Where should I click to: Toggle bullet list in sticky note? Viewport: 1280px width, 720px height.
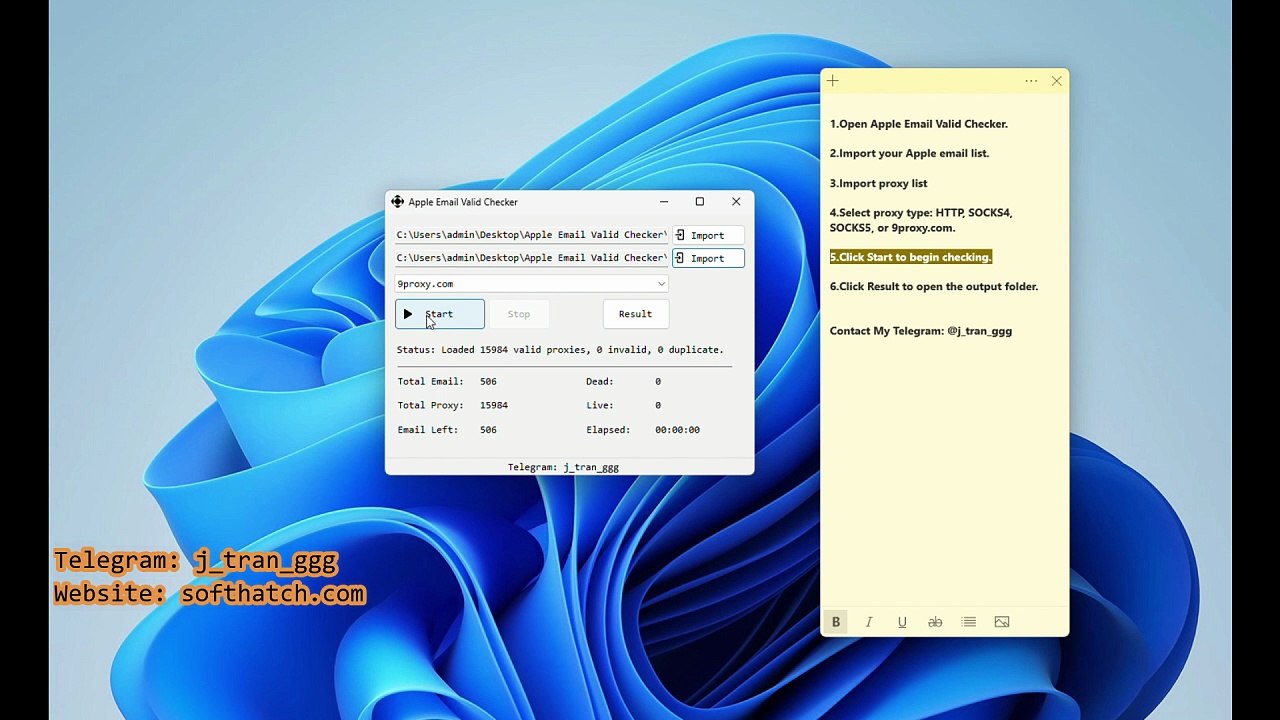[x=969, y=622]
